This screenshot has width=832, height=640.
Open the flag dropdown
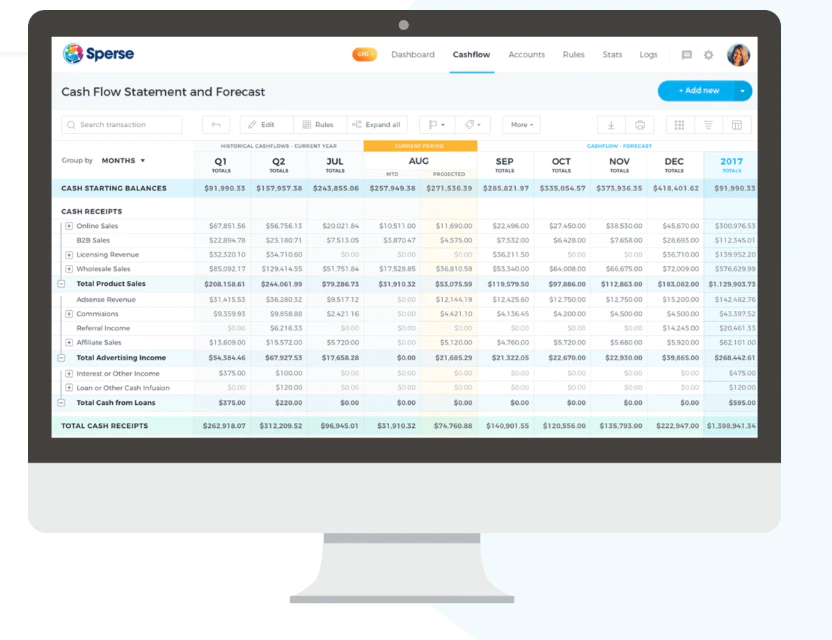pos(436,125)
